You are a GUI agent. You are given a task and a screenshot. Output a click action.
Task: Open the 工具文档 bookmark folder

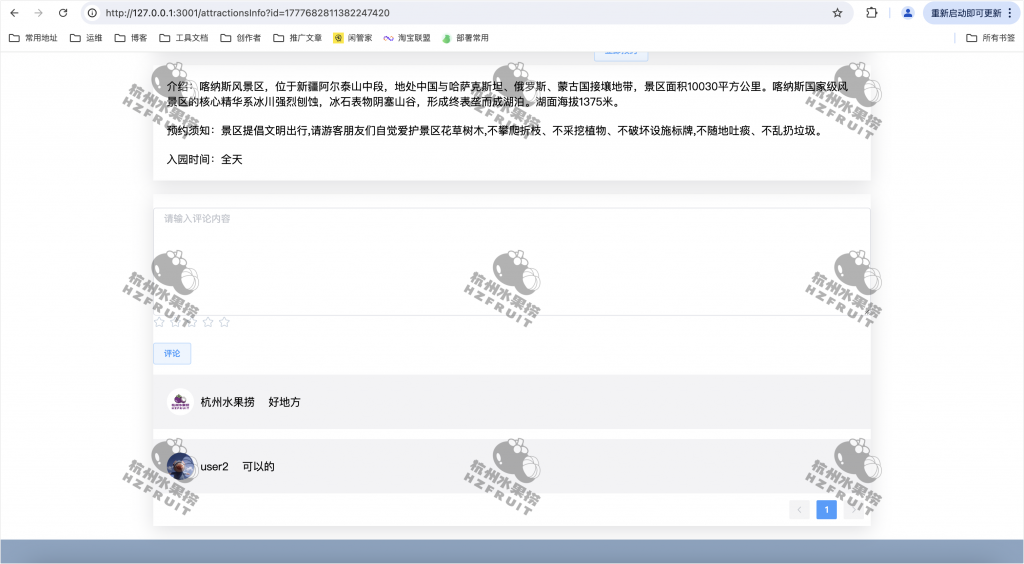(184, 38)
